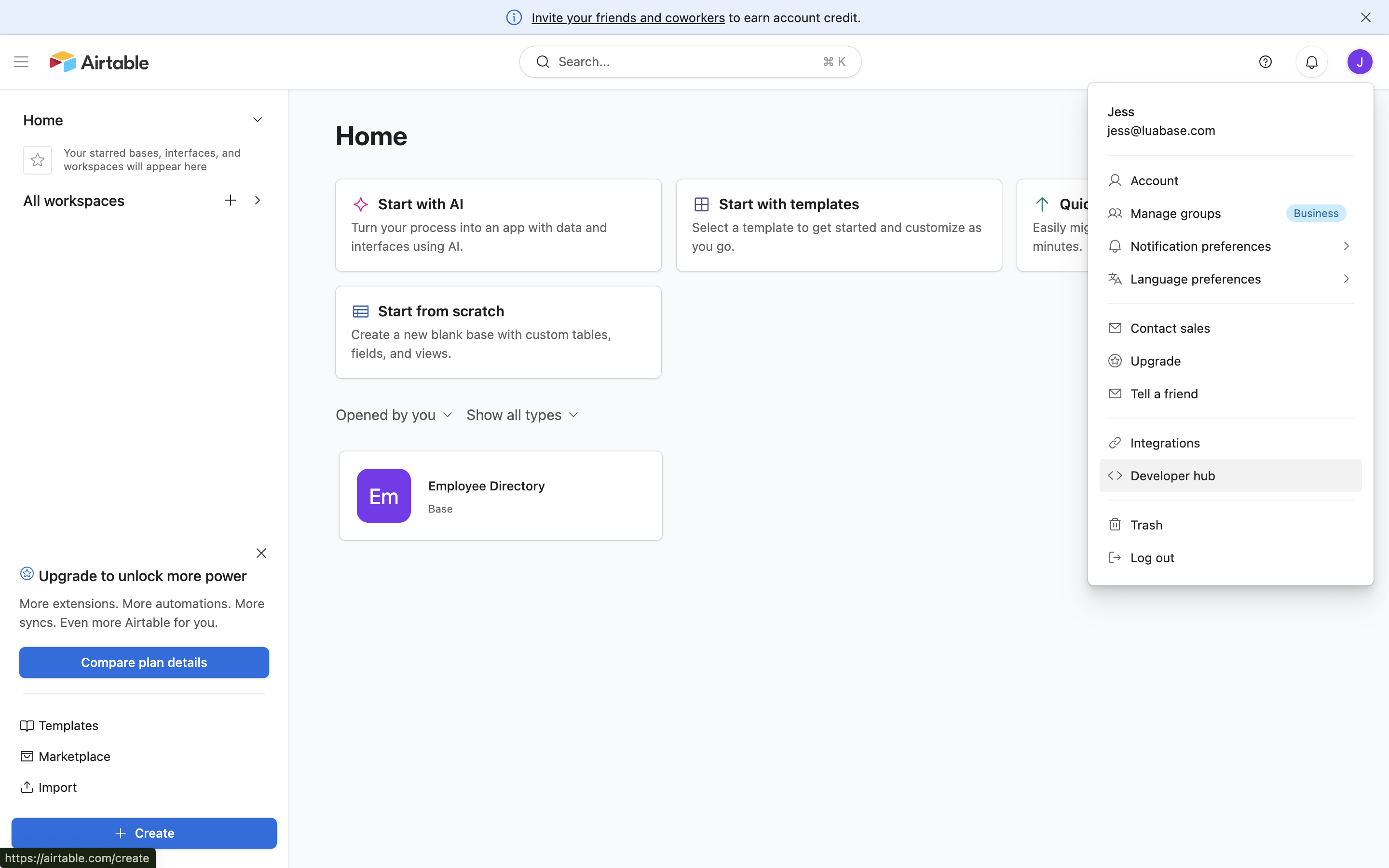Close the invite friends banner
1389x868 pixels.
[x=1365, y=18]
